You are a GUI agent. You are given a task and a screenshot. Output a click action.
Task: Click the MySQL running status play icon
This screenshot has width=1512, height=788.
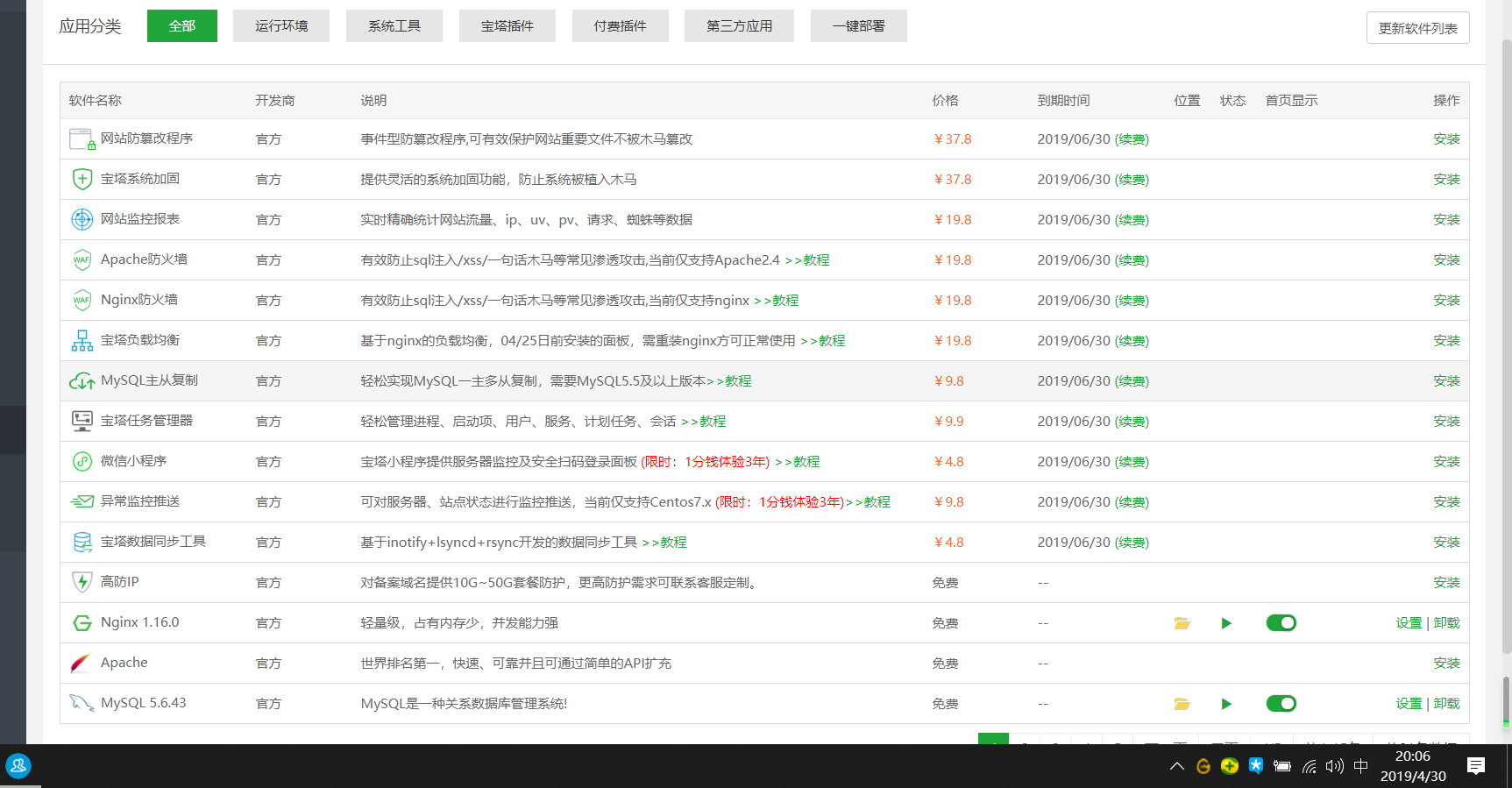tap(1226, 704)
